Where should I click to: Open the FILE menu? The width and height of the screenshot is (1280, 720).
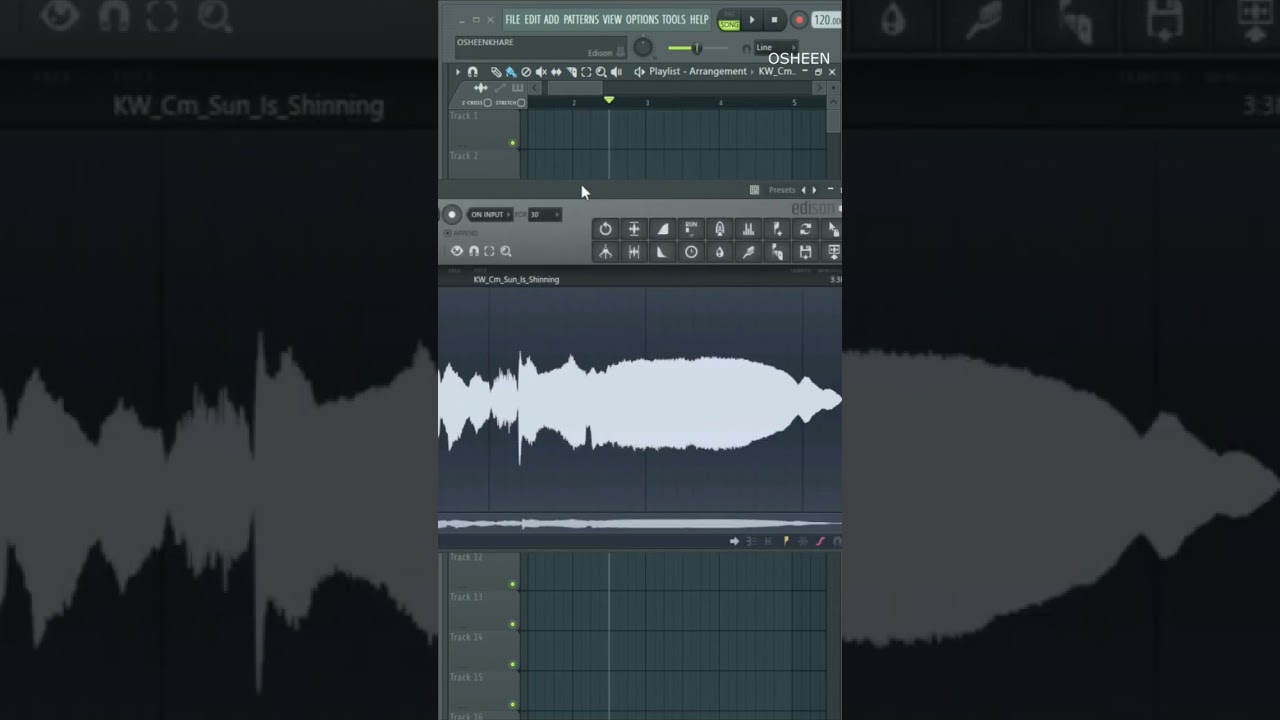tap(512, 19)
